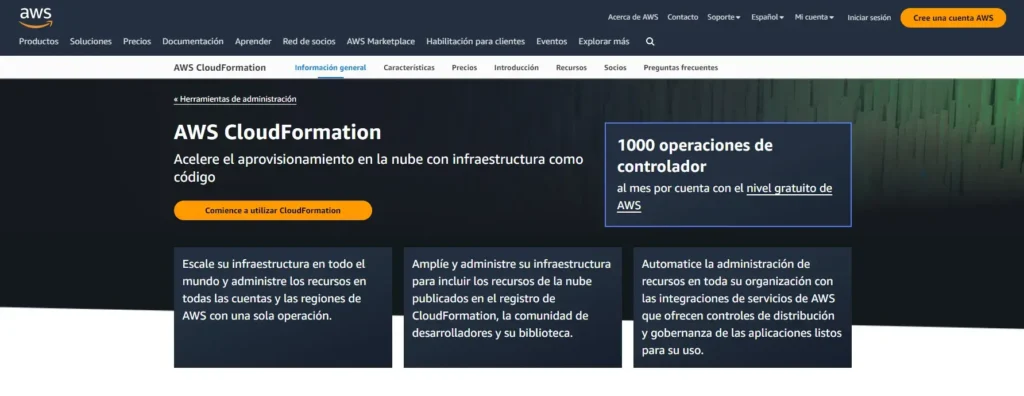
Task: Open the AWS Marketplace menu item
Action: [381, 41]
